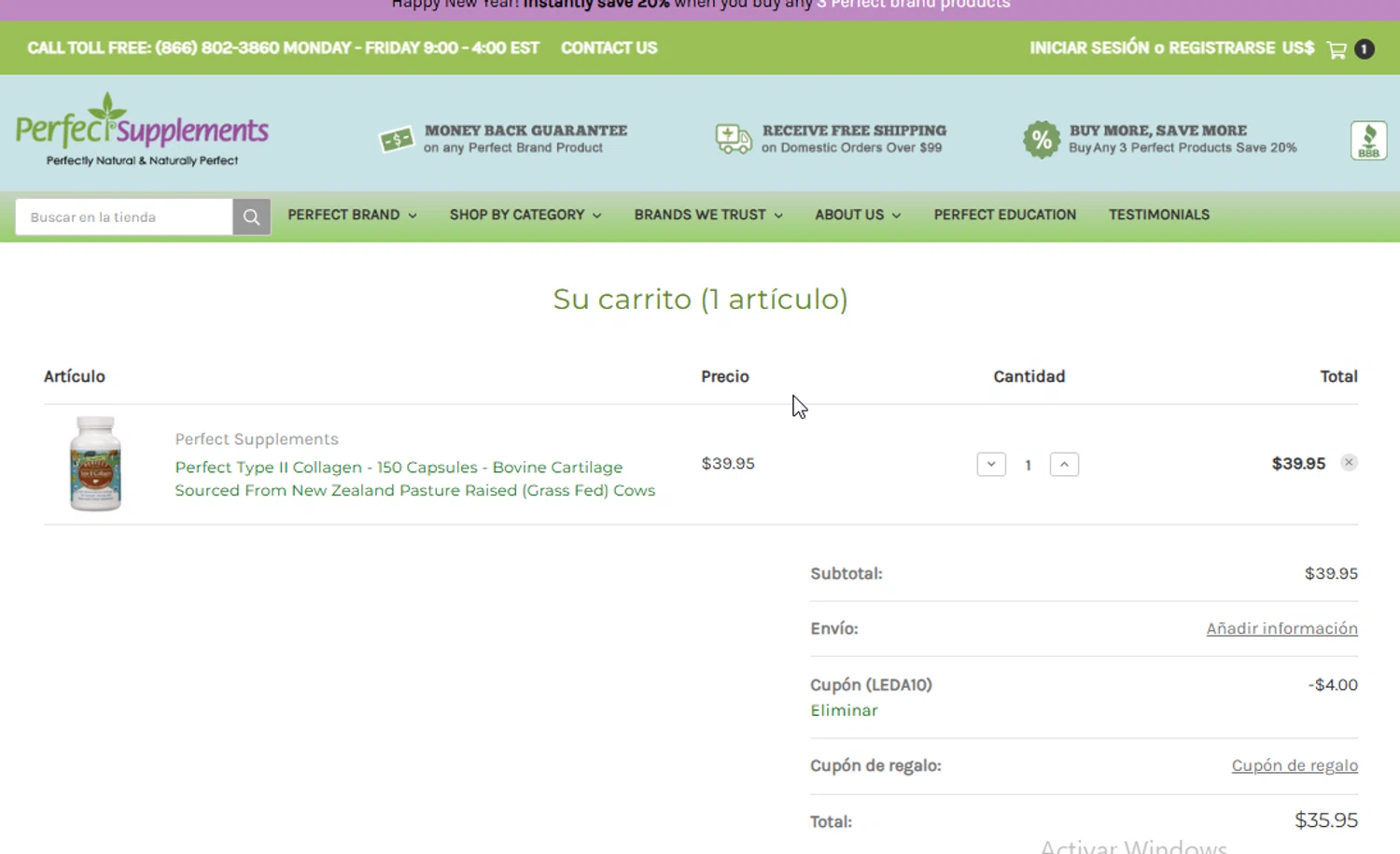
Task: Click the 'MONEY BACK GUARANTEE' heading text
Action: click(525, 131)
